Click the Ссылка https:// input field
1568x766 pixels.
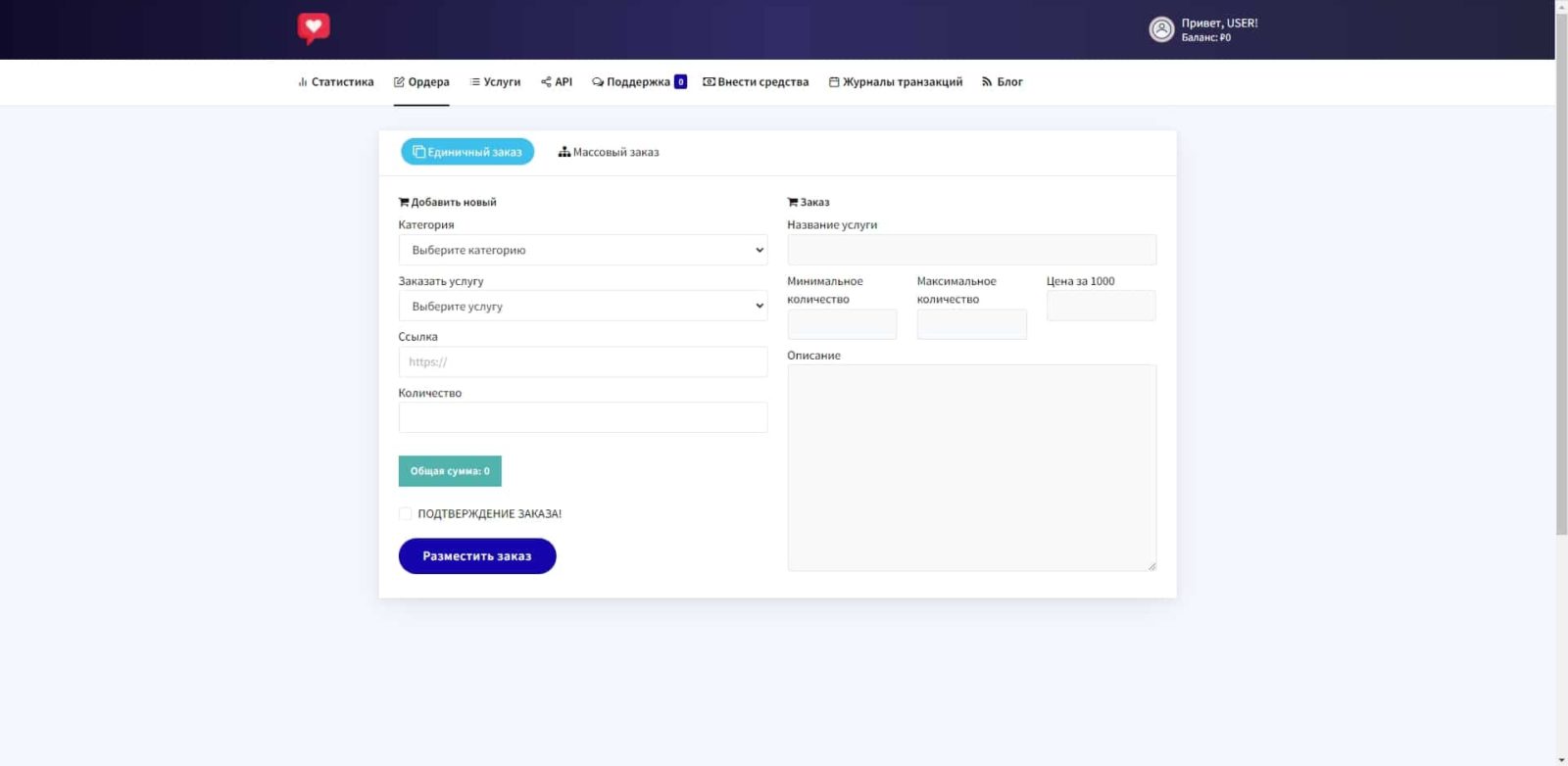click(583, 361)
